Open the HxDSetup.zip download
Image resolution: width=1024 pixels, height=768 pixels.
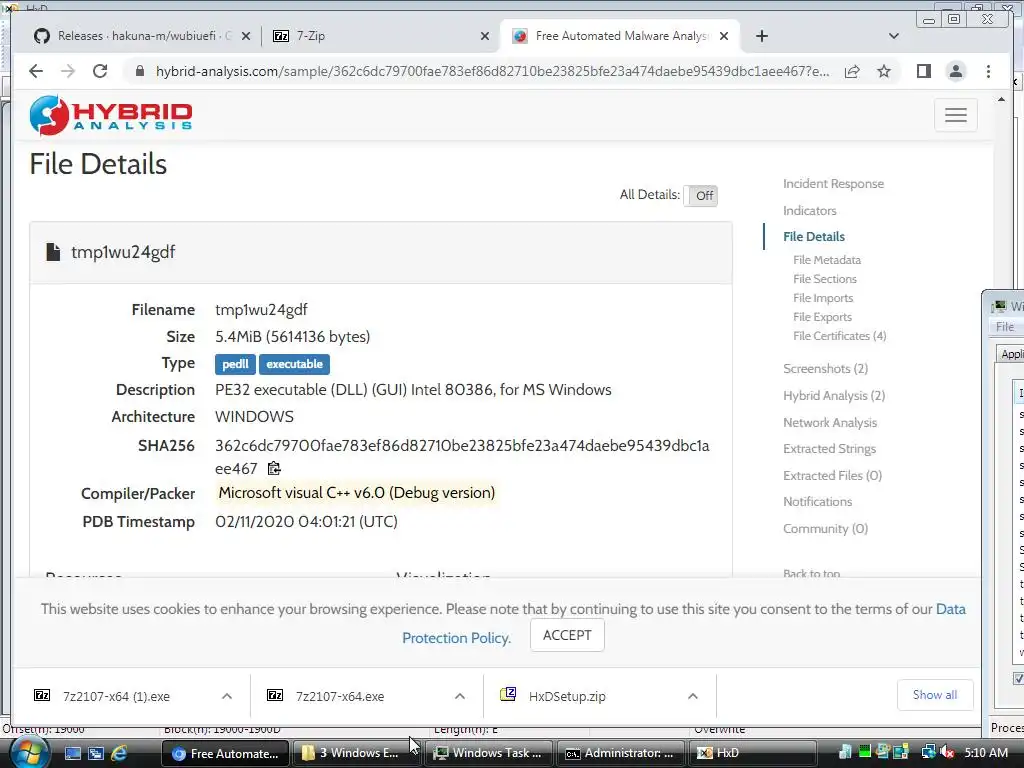(567, 696)
